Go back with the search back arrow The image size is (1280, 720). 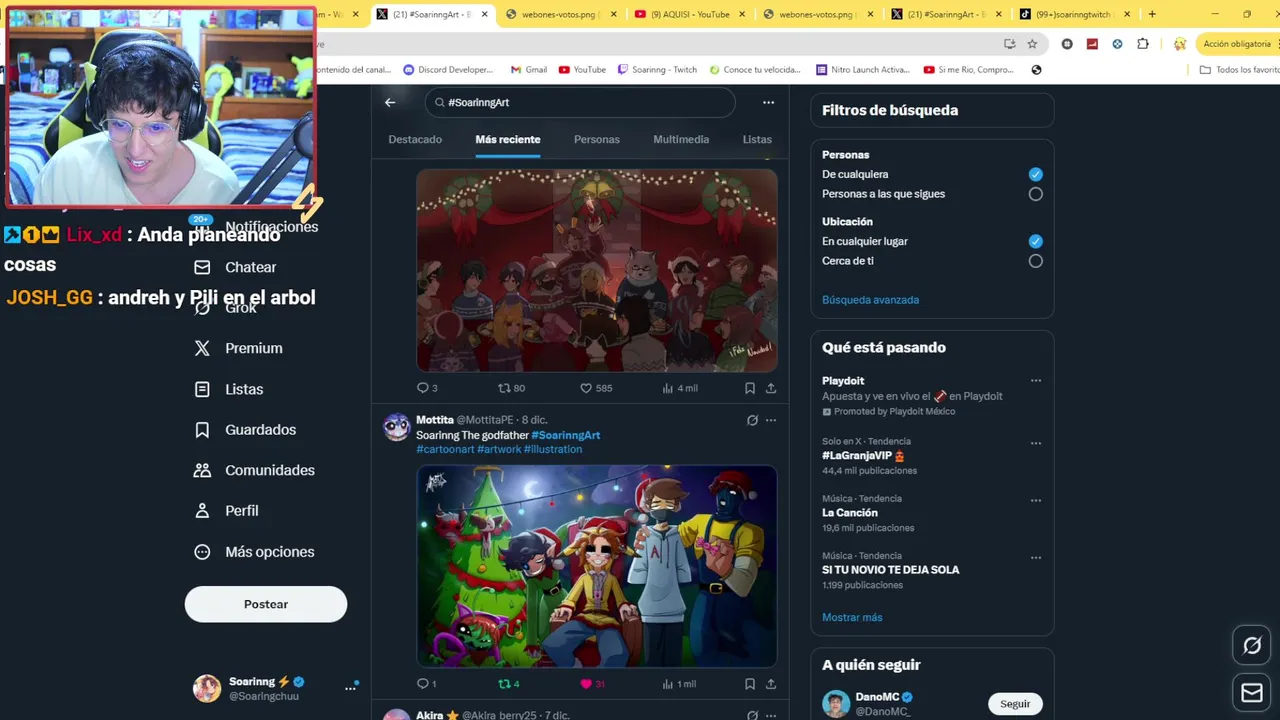[390, 102]
